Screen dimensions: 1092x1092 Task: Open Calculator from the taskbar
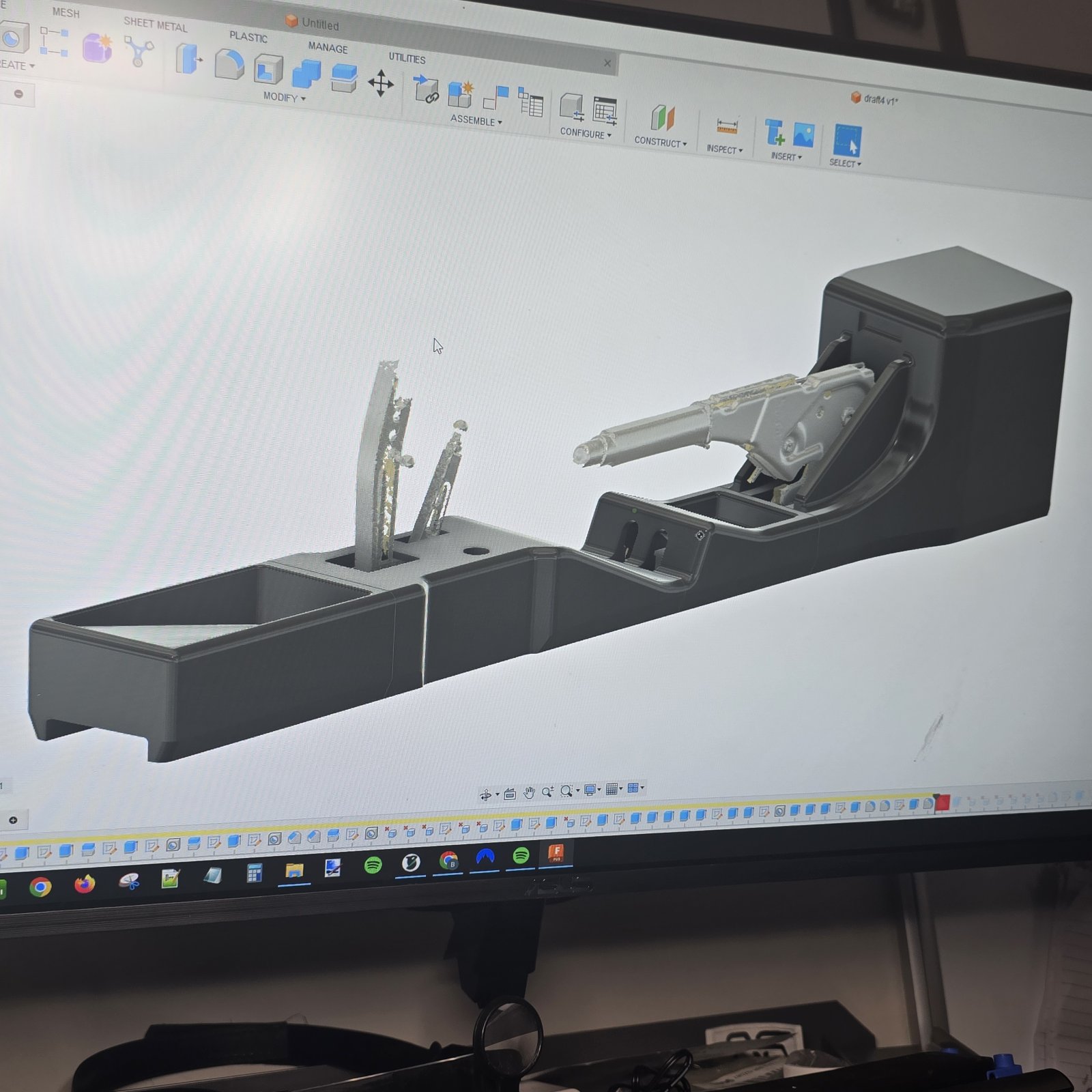[255, 873]
